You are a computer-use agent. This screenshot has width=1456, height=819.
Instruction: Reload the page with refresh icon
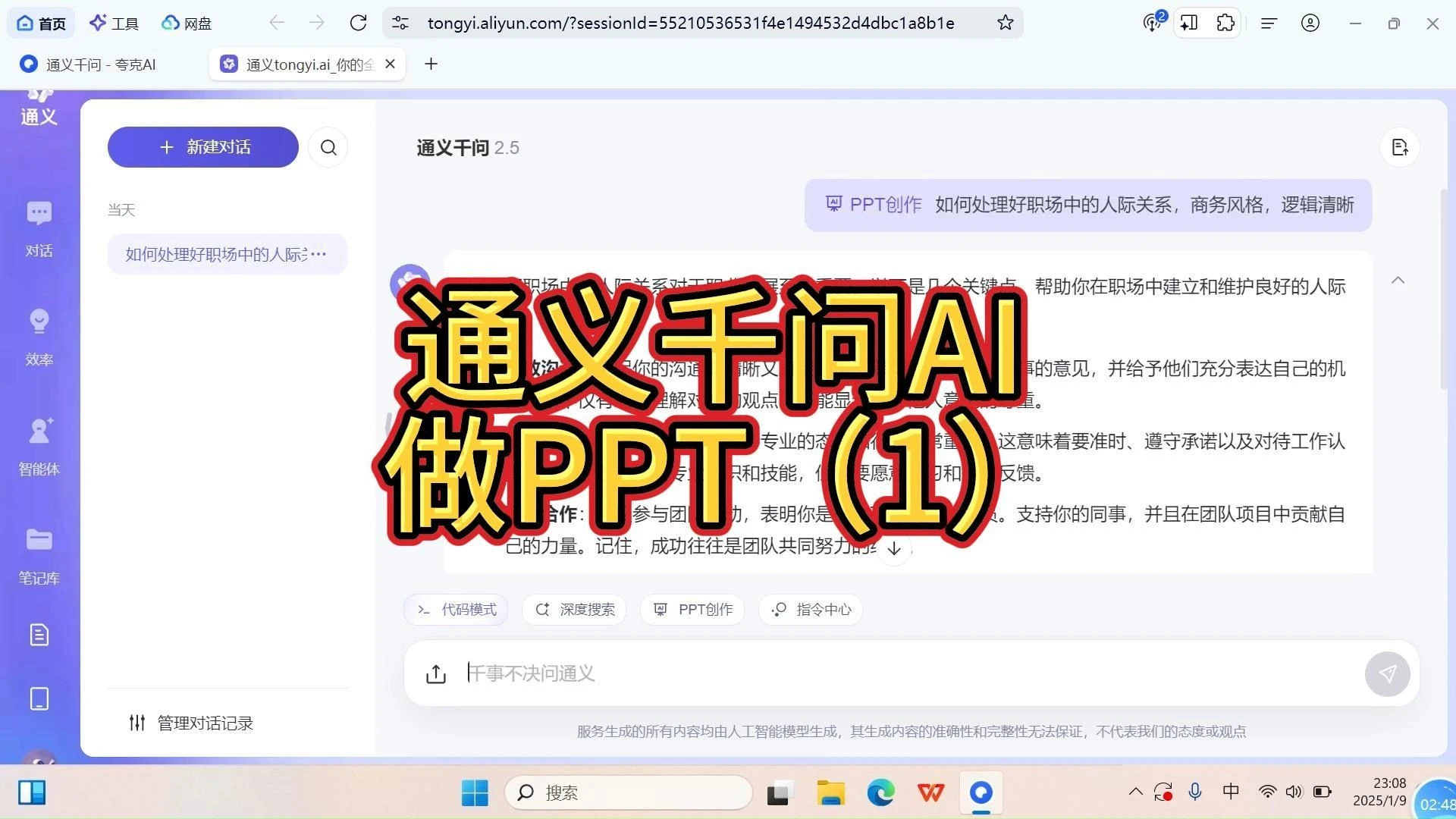tap(359, 23)
